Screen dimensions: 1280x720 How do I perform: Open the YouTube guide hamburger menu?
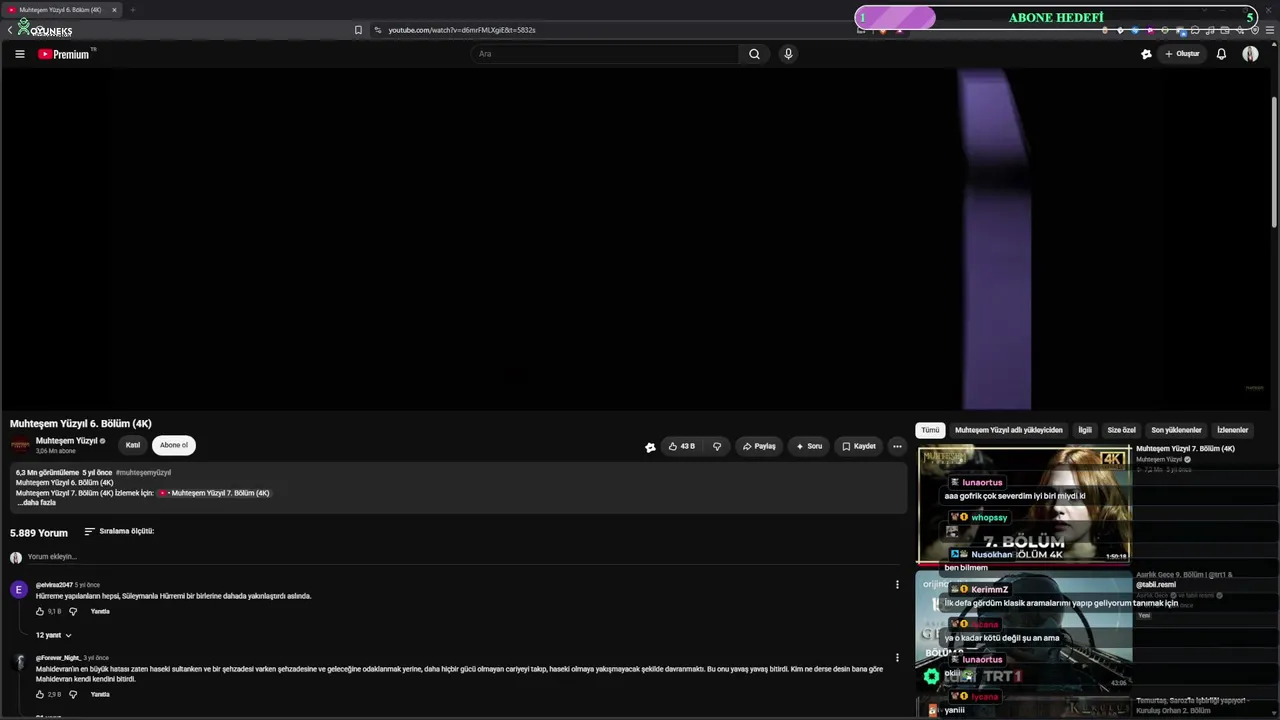point(20,54)
